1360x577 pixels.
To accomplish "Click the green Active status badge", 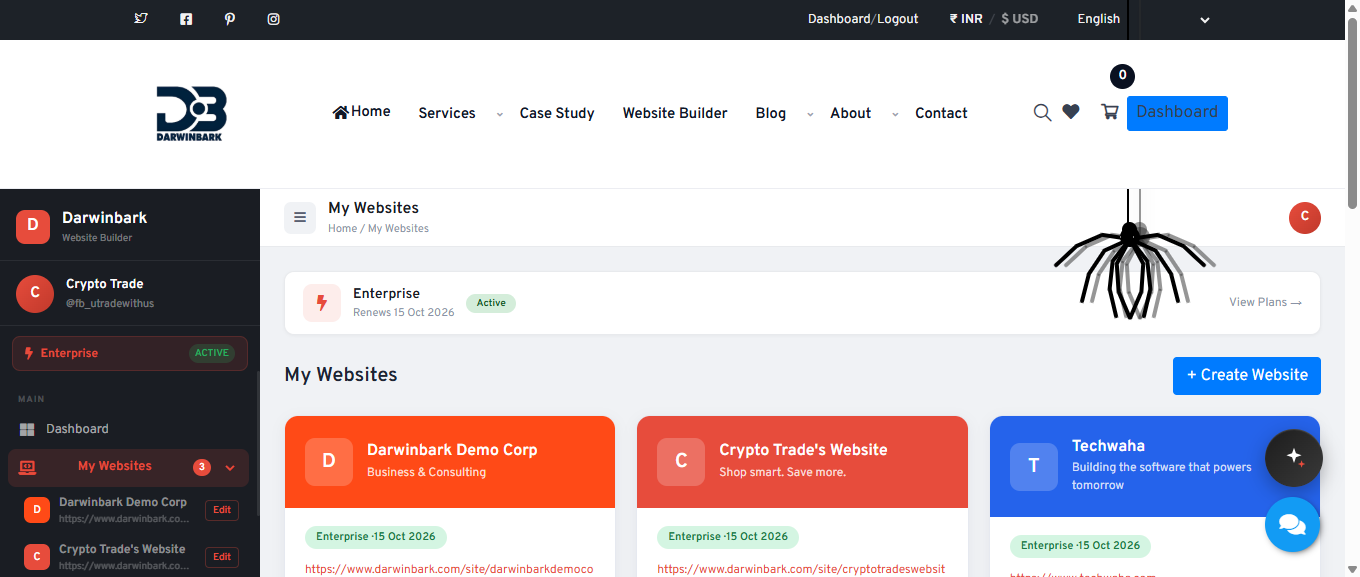I will [x=491, y=303].
